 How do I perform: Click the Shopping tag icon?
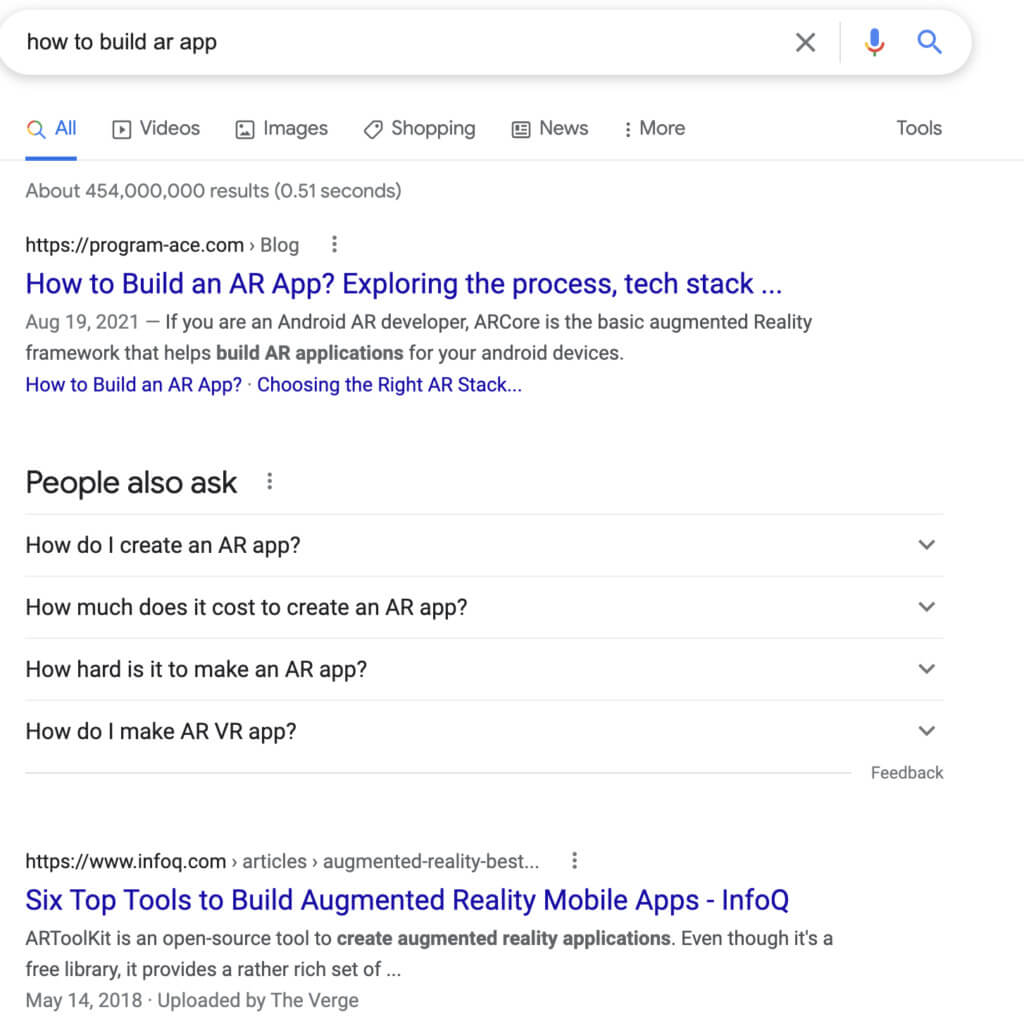[372, 129]
